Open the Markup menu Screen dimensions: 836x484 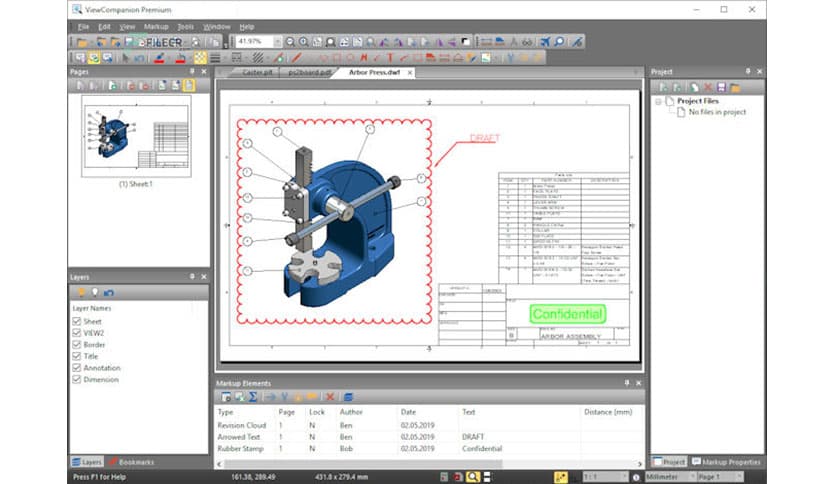156,26
